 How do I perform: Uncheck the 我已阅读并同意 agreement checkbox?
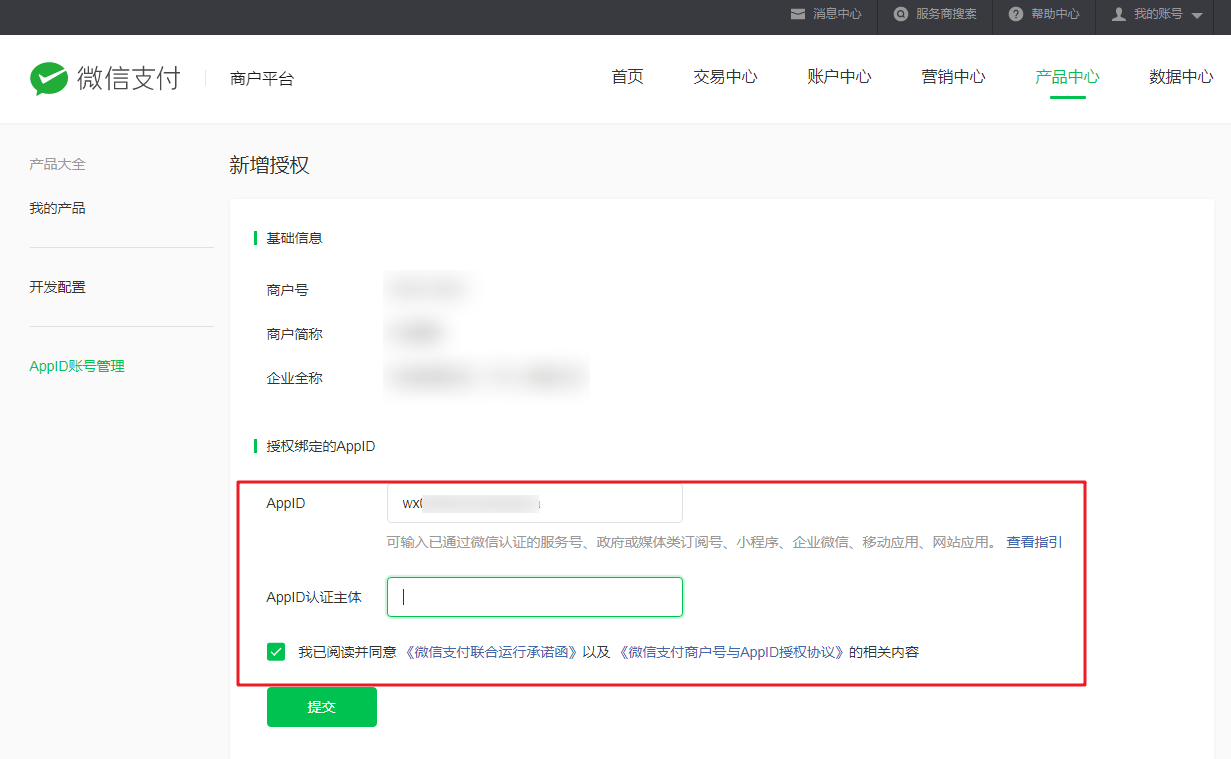tap(276, 652)
